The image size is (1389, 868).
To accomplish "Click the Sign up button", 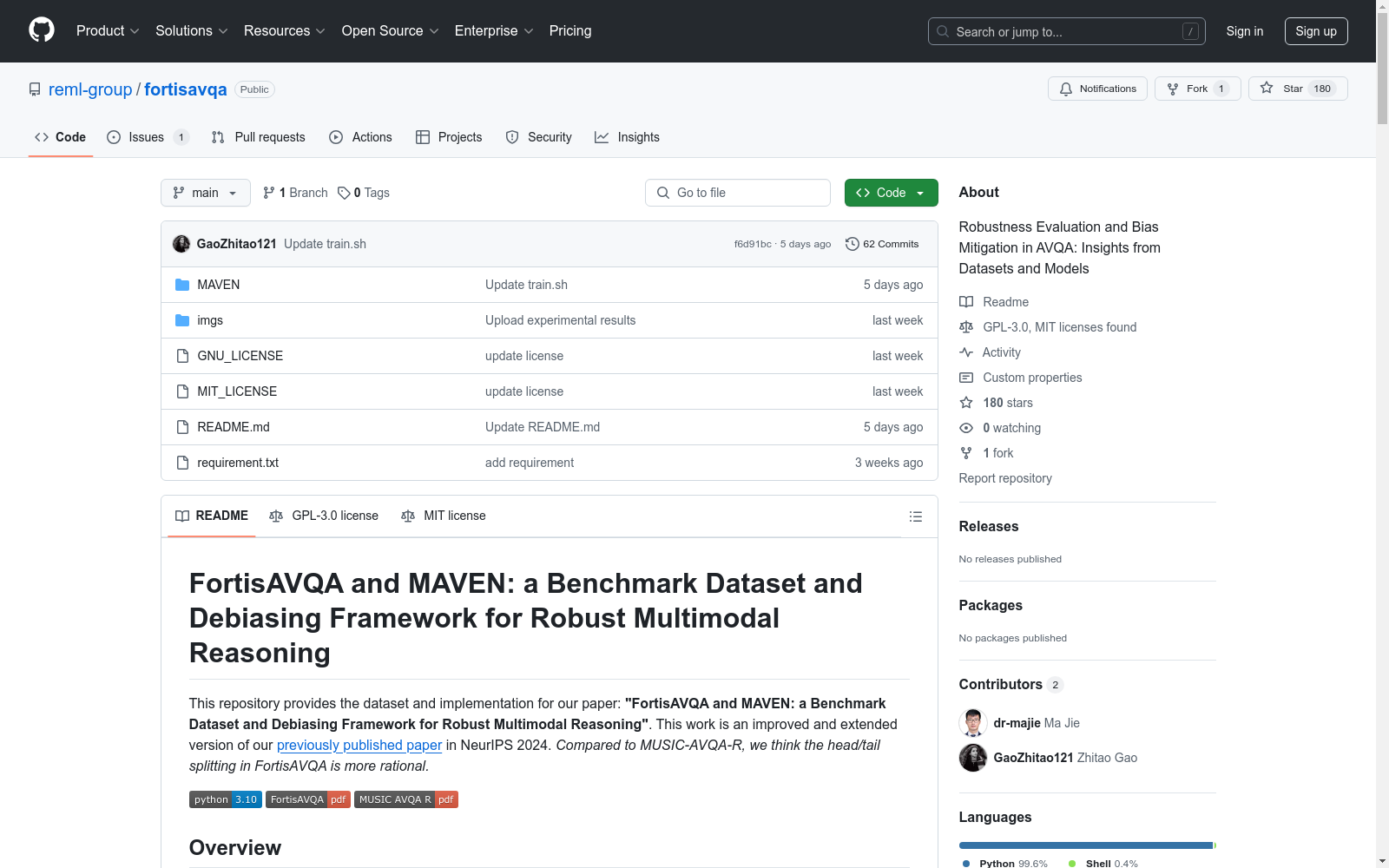I will click(x=1316, y=31).
